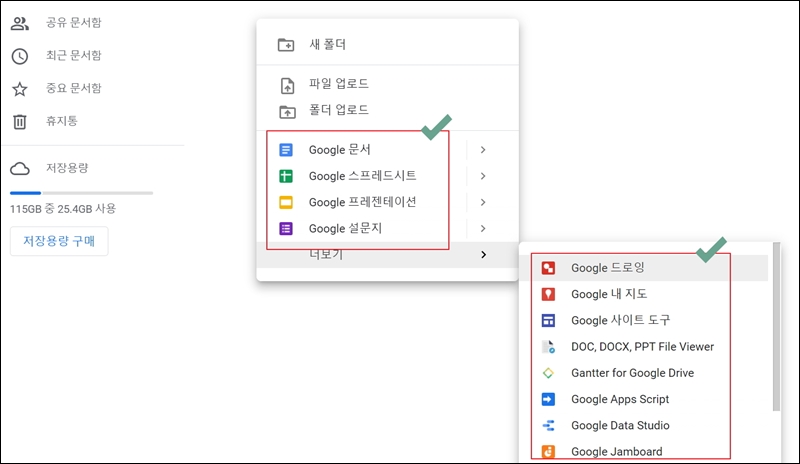Screen dimensions: 800x464
Task: Click the folder upload icon
Action: tap(287, 111)
